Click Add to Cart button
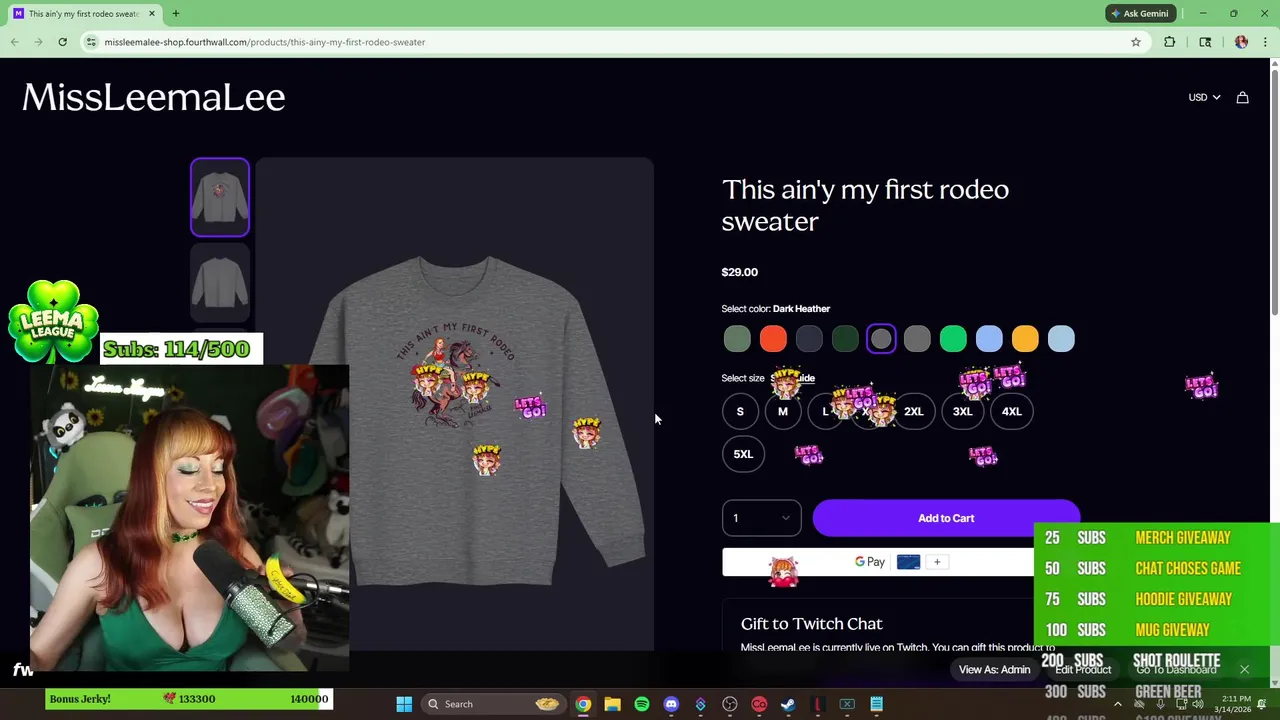1280x720 pixels. click(x=946, y=518)
